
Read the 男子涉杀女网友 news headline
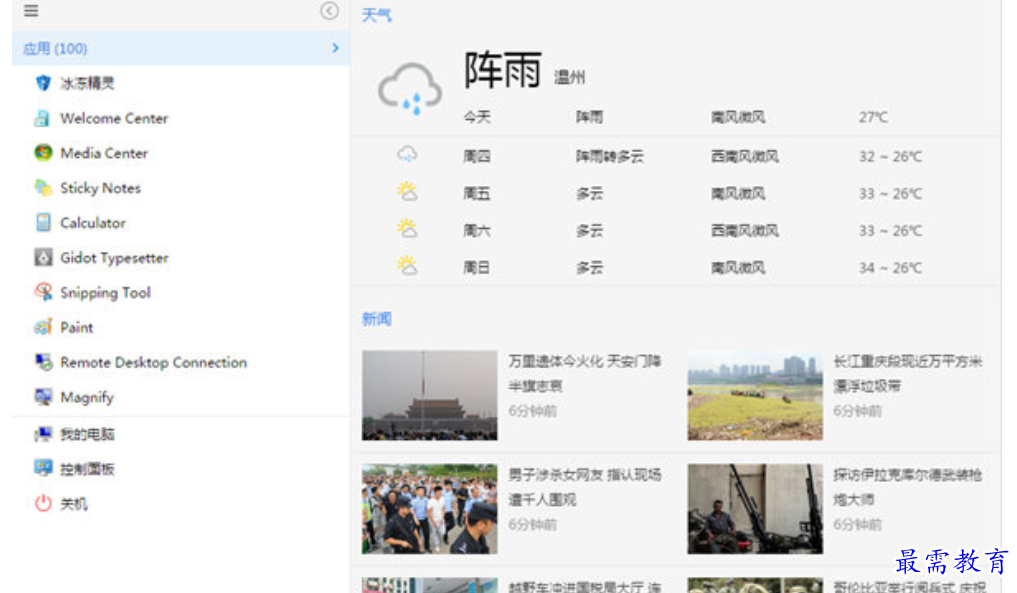click(x=585, y=487)
